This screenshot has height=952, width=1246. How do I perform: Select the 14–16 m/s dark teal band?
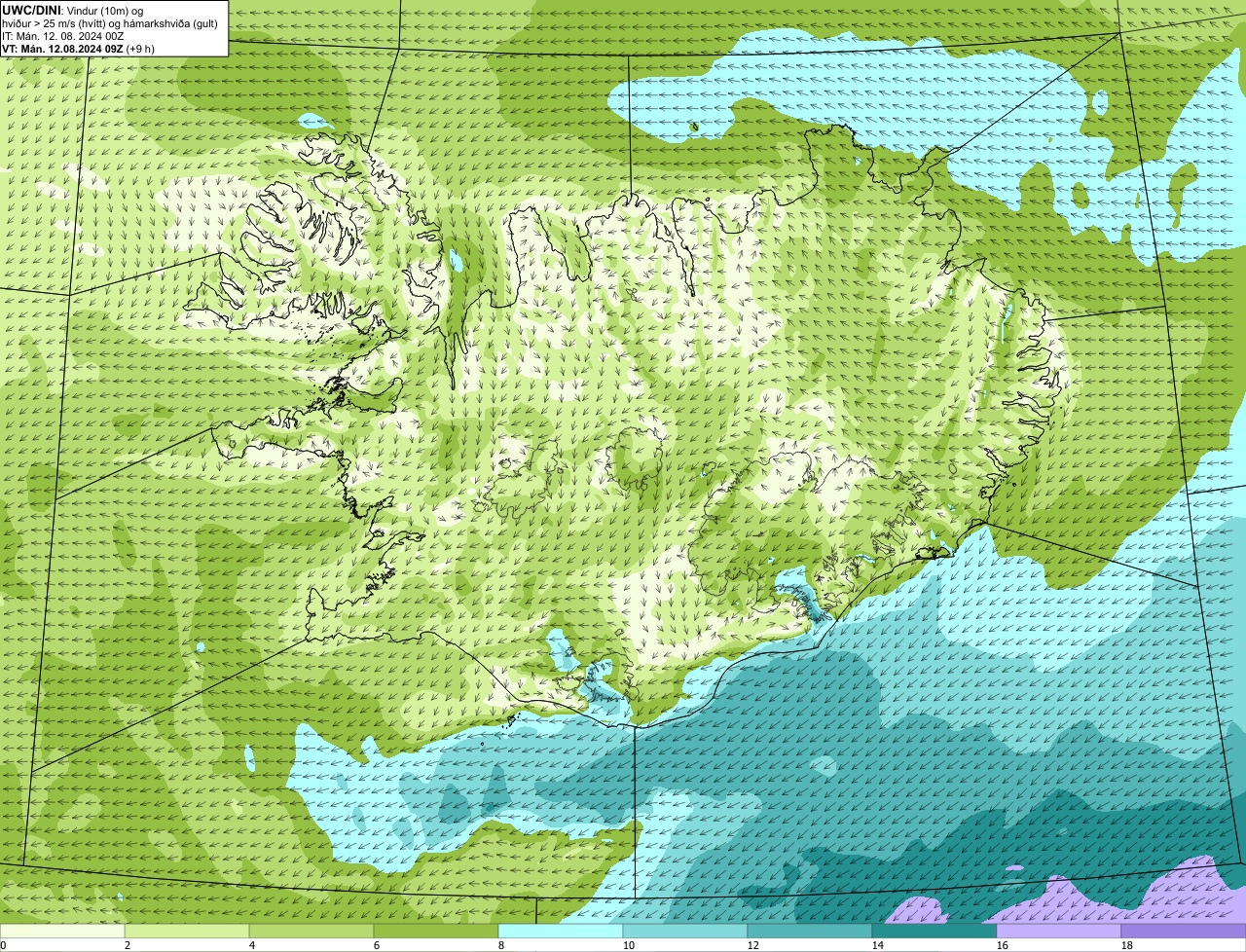934,931
